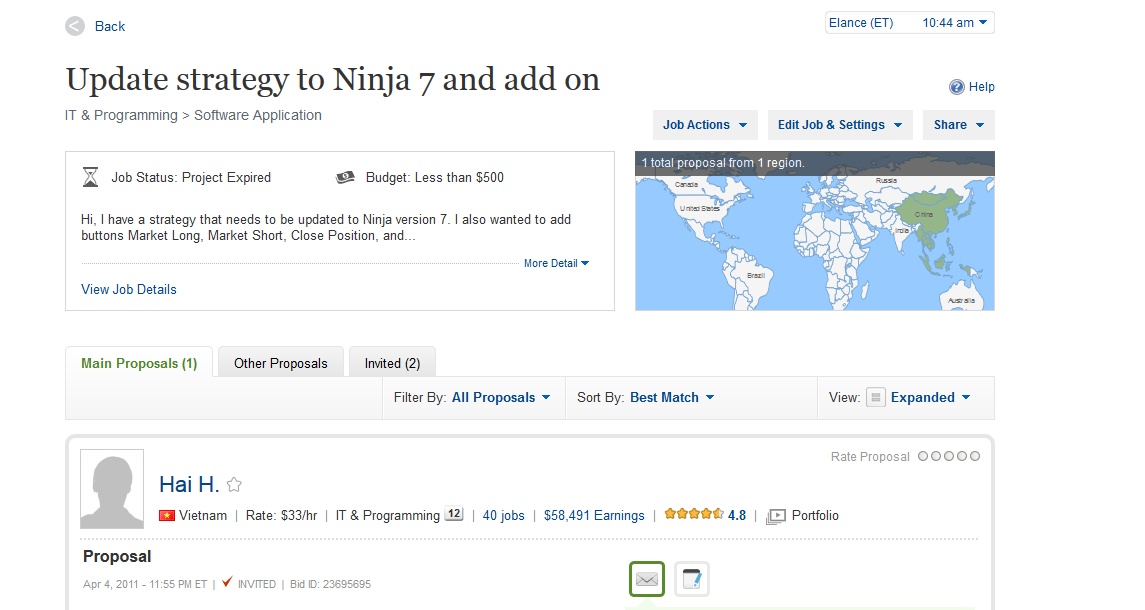Click the notepad edit icon beside the envelope
Viewport: 1145px width, 610px height.
pos(692,579)
